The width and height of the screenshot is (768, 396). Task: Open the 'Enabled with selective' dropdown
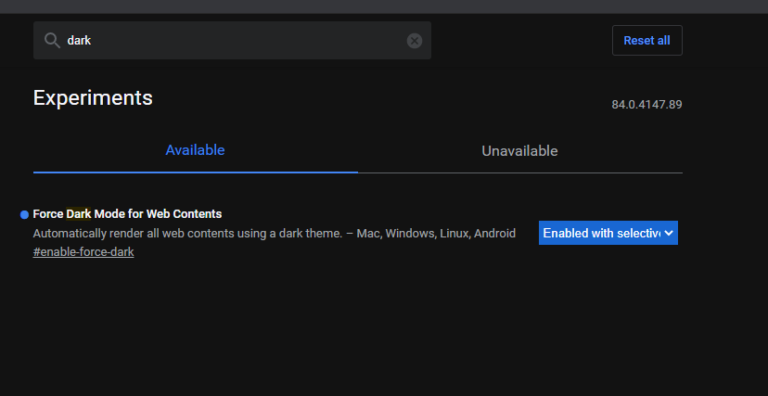click(608, 233)
